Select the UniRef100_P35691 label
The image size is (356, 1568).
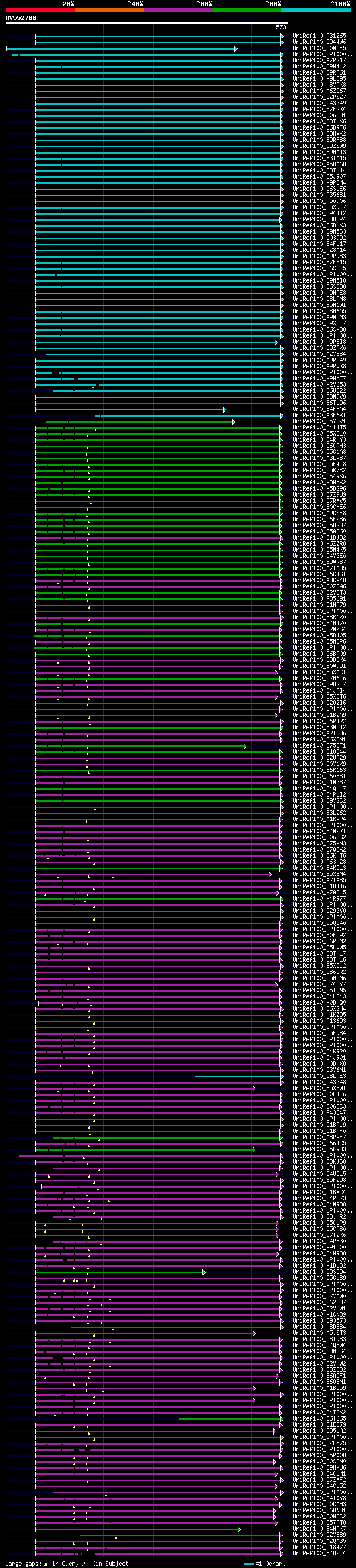[x=319, y=599]
